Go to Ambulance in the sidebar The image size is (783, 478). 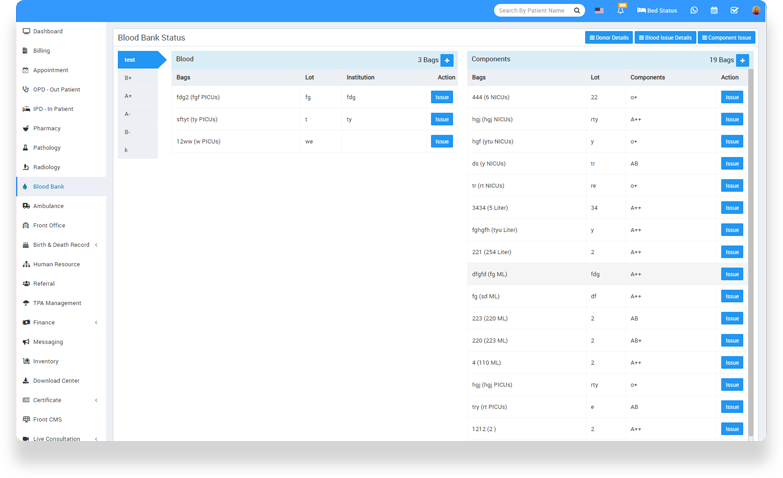pos(48,206)
